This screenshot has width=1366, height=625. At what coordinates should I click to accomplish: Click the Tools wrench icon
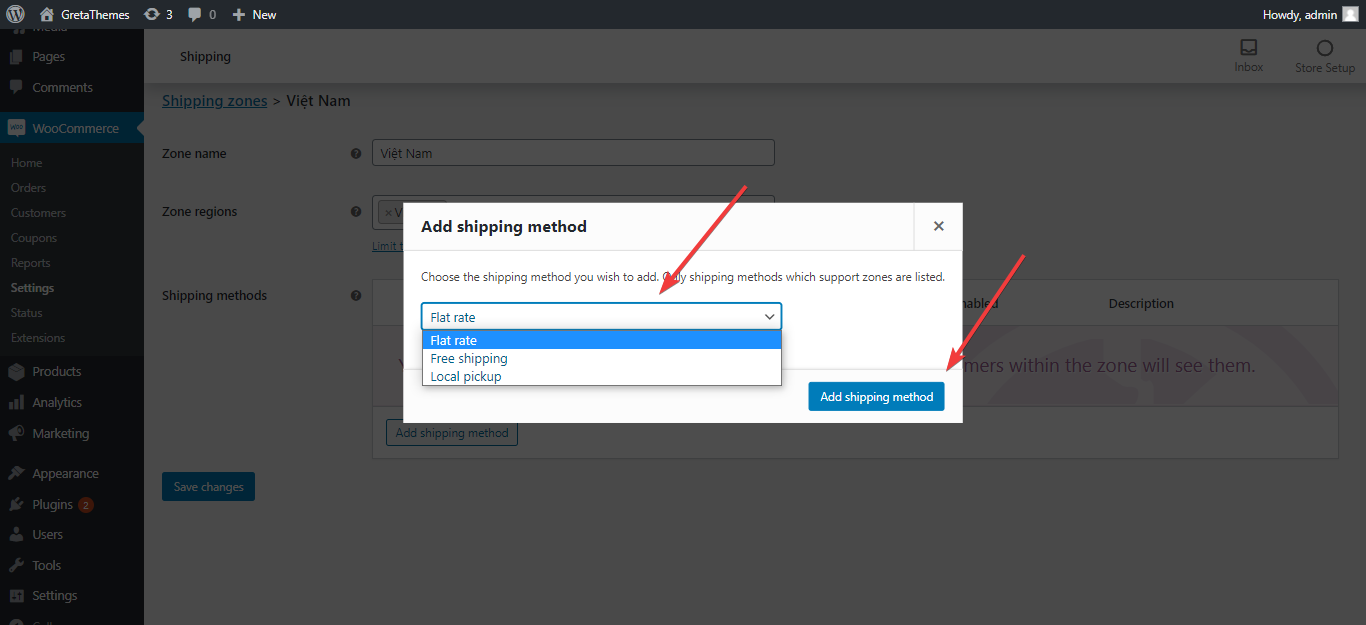(16, 565)
